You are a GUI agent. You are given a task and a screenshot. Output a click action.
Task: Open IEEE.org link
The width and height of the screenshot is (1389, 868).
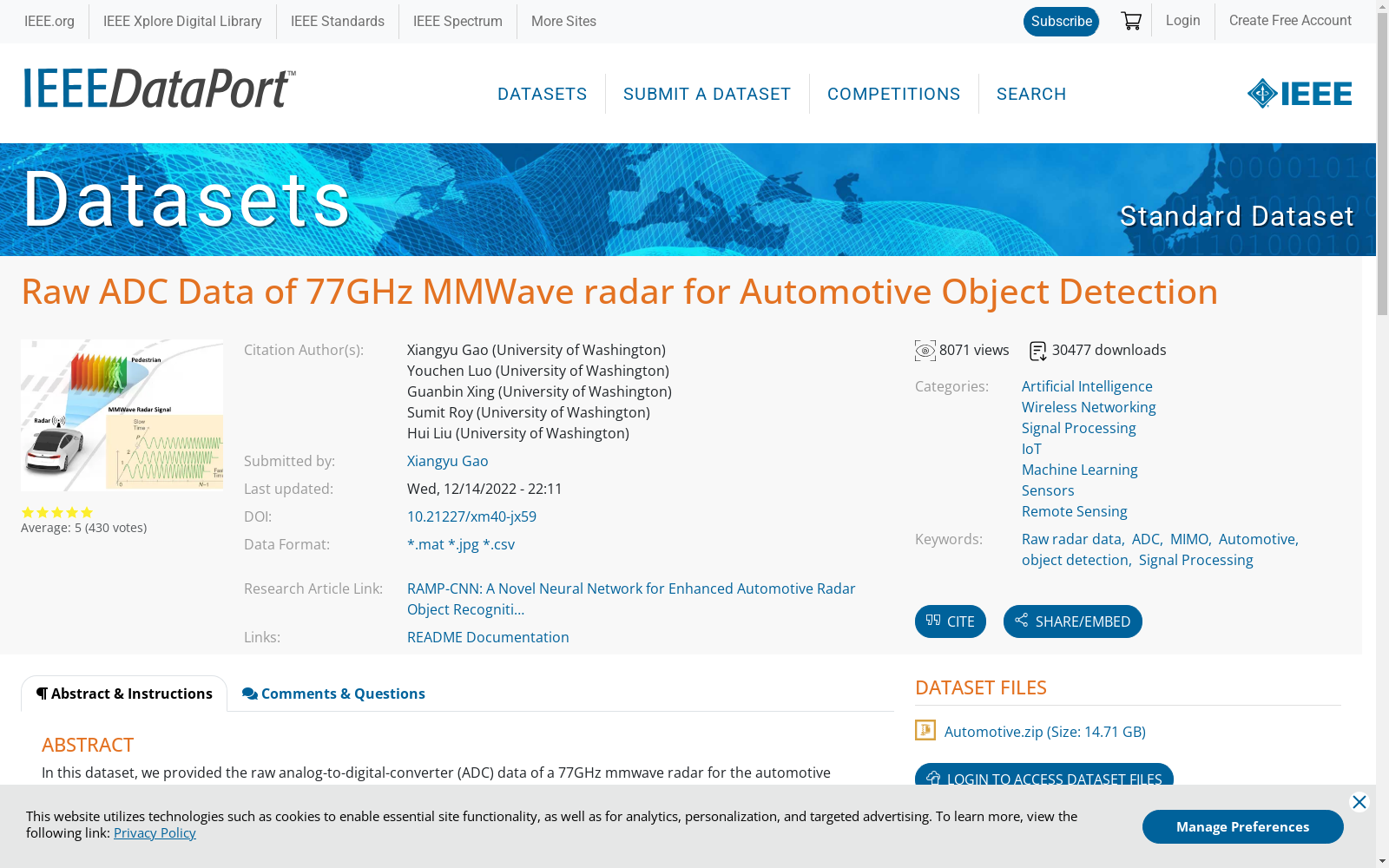[x=49, y=22]
